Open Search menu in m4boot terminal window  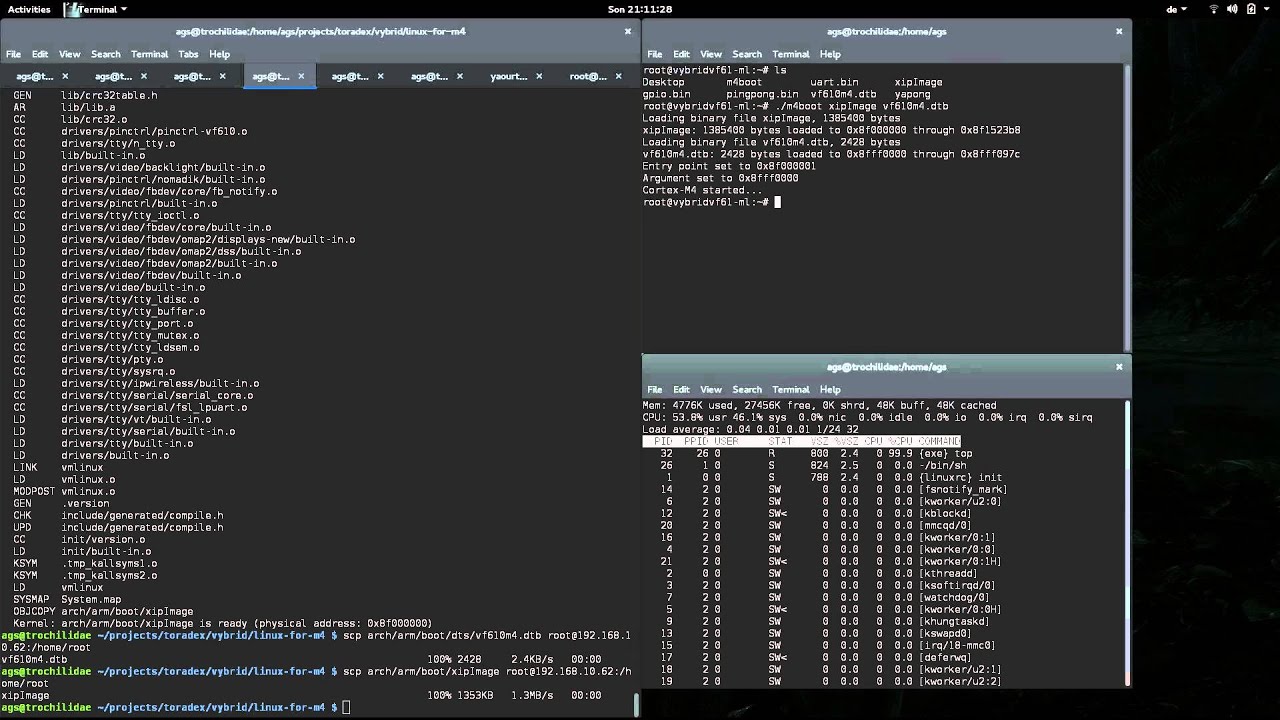[x=746, y=54]
